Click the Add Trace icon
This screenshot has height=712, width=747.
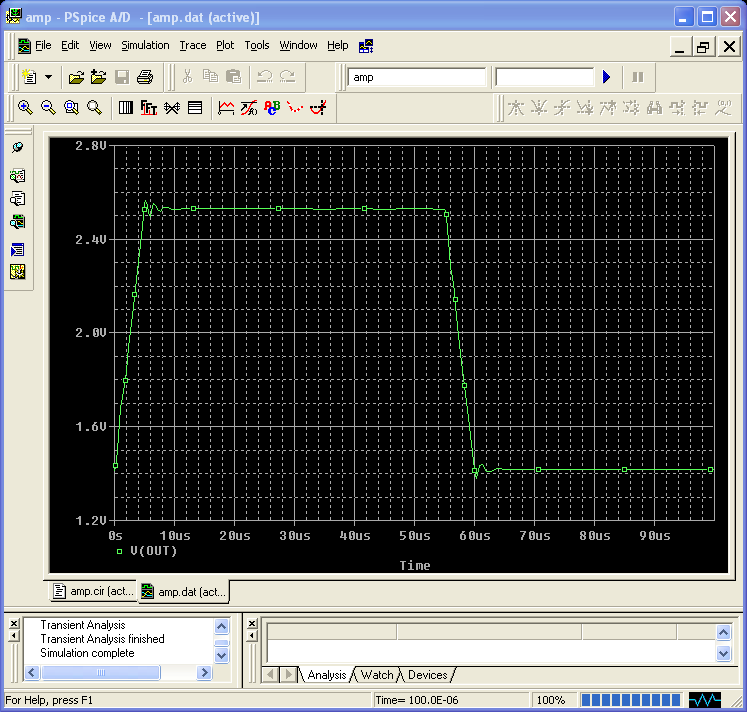[x=226, y=108]
